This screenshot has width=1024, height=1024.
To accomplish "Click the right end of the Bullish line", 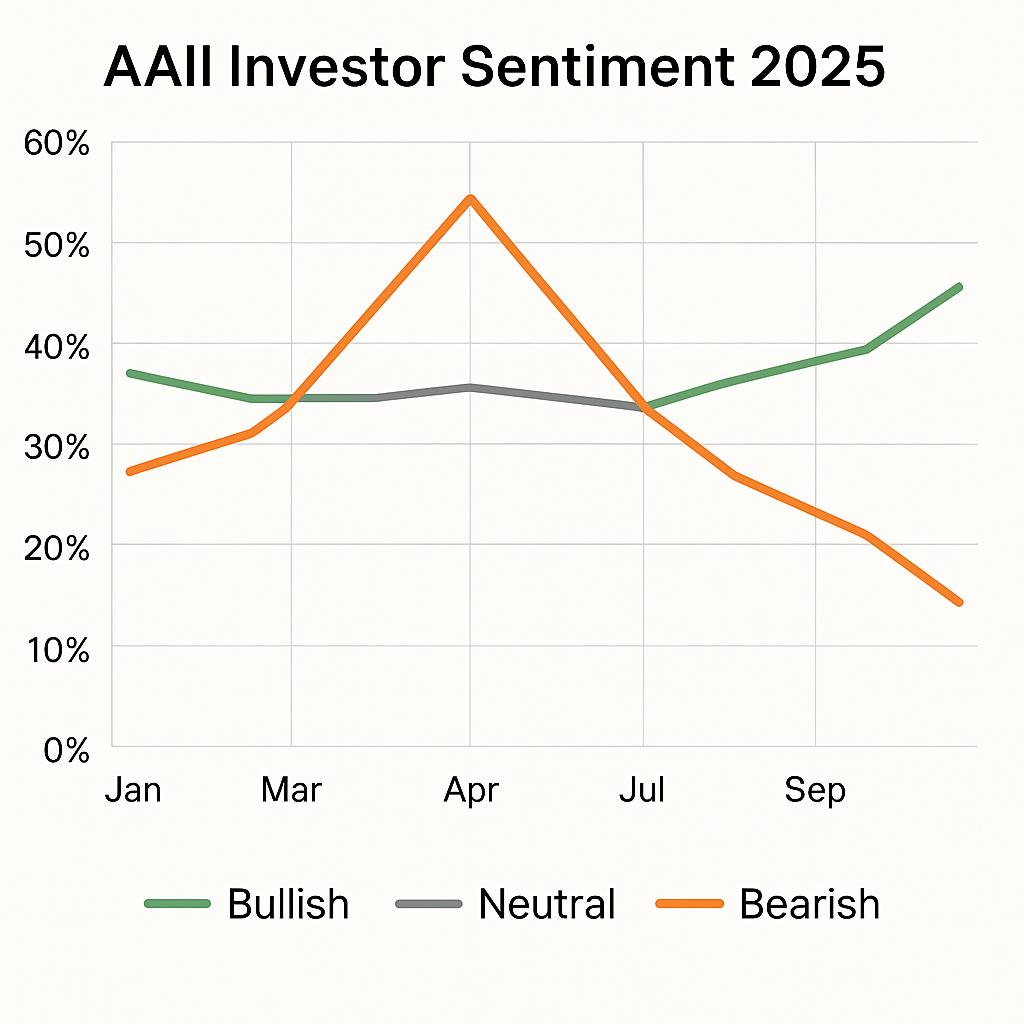I will click(x=959, y=287).
